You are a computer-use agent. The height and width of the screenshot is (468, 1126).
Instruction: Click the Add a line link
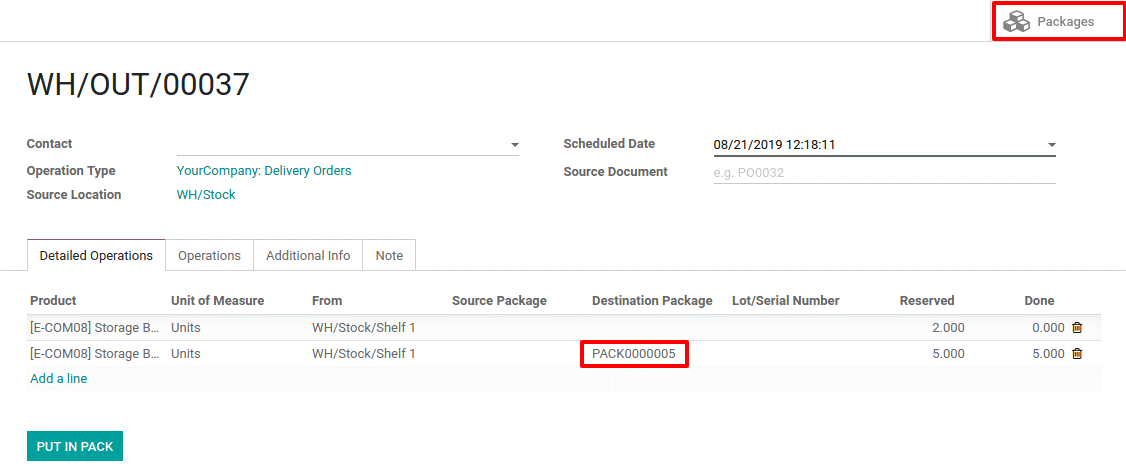coord(59,379)
